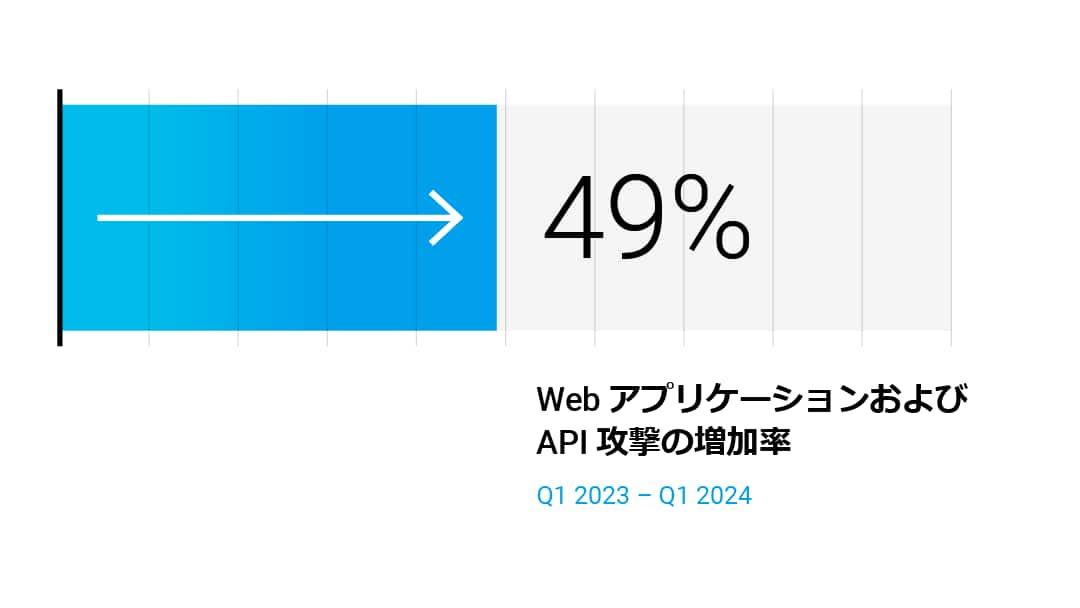Click the word "Web" in heading
The image size is (1080, 608).
[567, 399]
